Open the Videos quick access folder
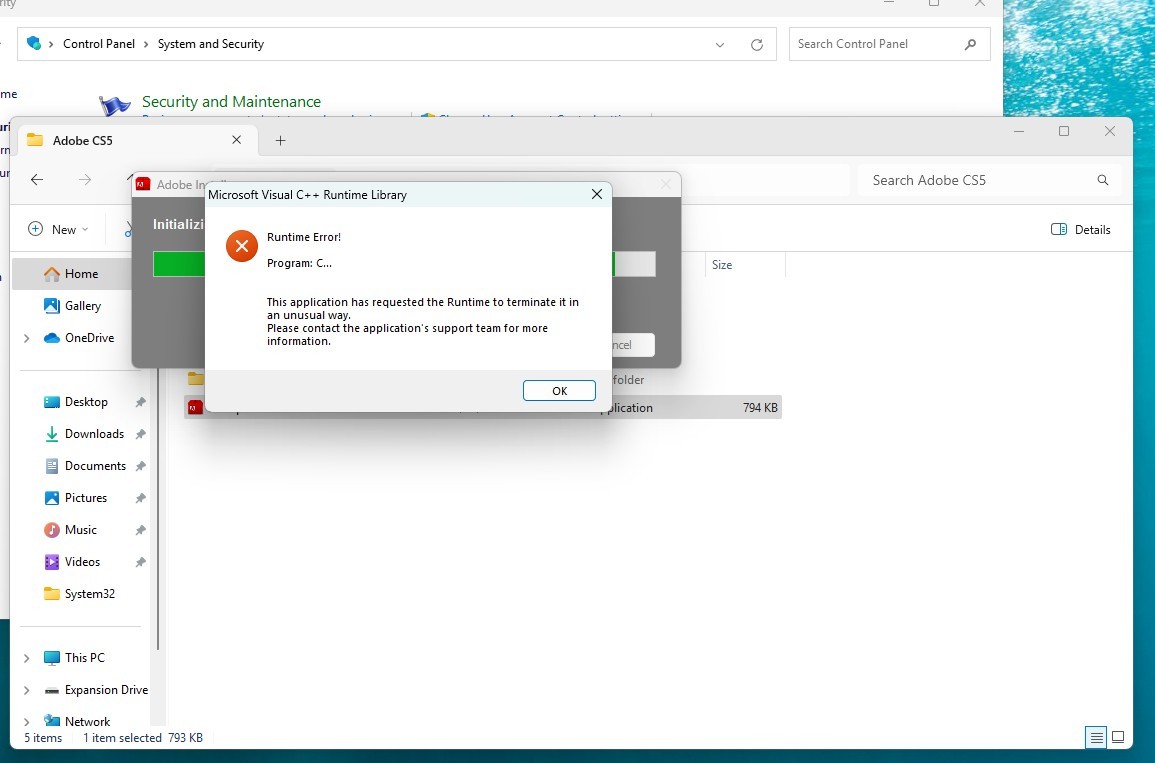 pyautogui.click(x=82, y=561)
